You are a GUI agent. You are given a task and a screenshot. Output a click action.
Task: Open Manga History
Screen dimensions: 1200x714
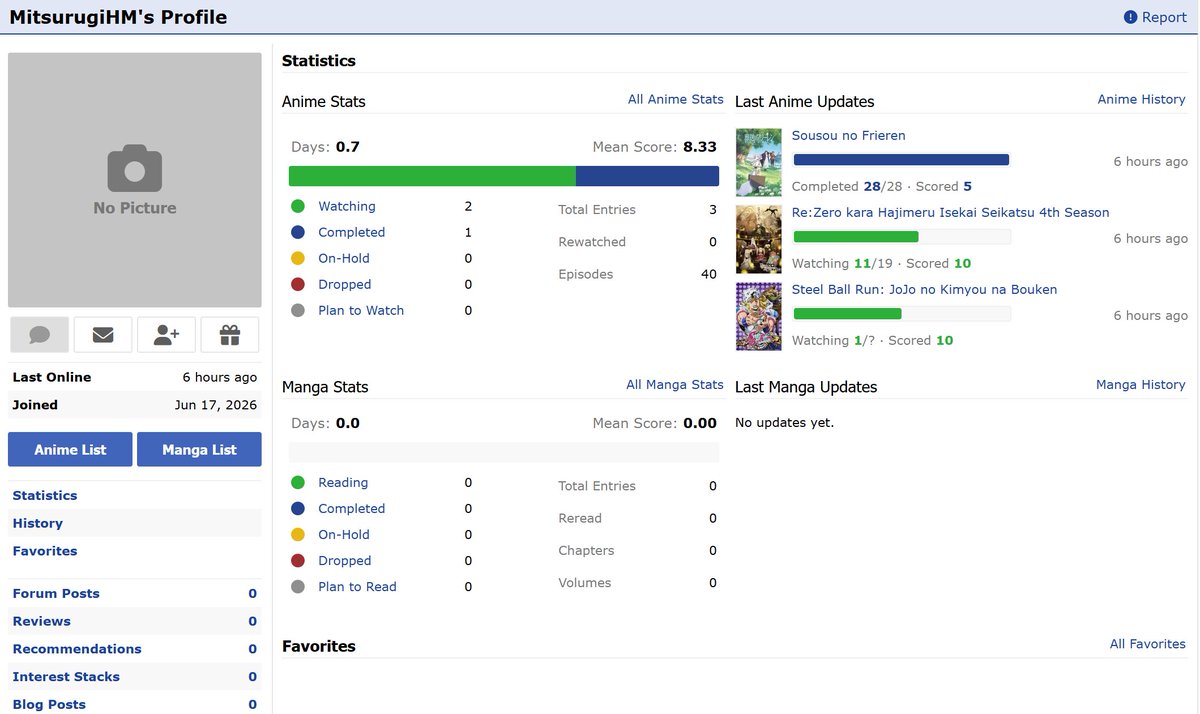pos(1140,384)
